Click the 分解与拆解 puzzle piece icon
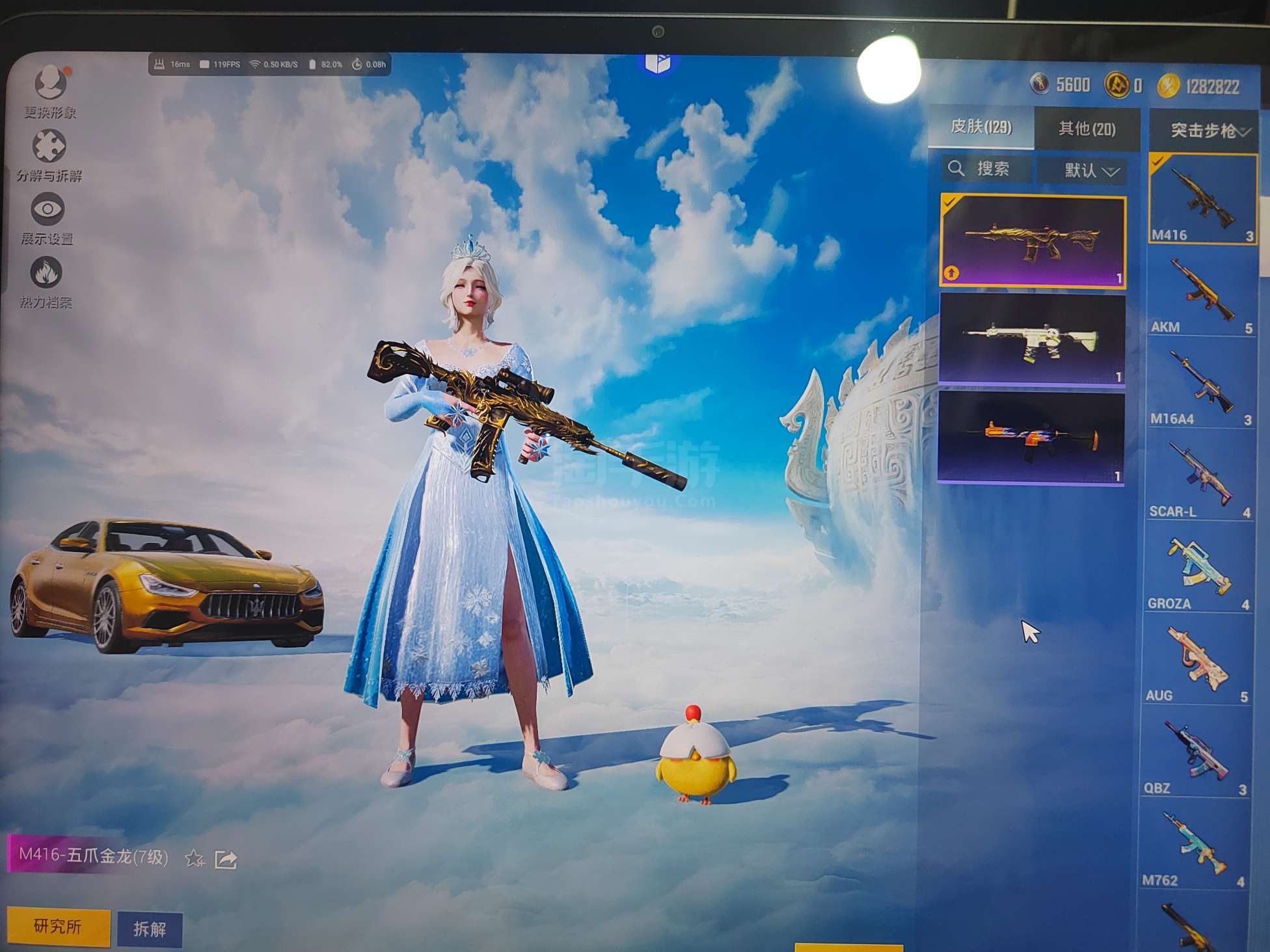The image size is (1270, 952). (49, 146)
